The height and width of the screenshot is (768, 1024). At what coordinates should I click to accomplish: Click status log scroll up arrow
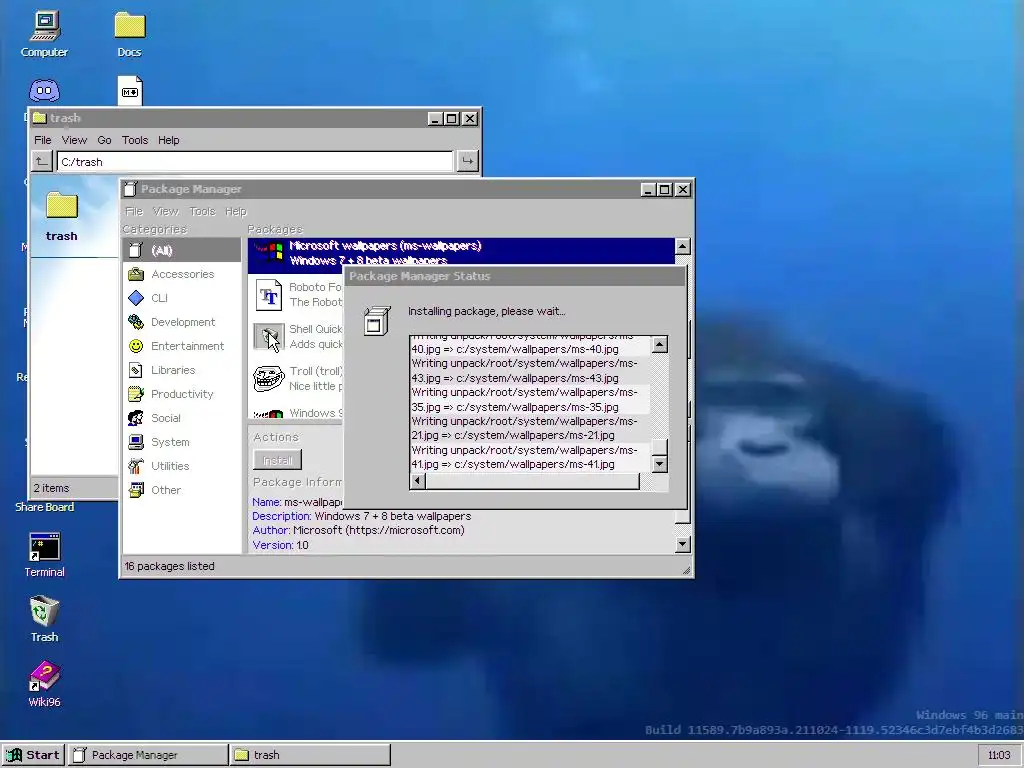(x=660, y=344)
